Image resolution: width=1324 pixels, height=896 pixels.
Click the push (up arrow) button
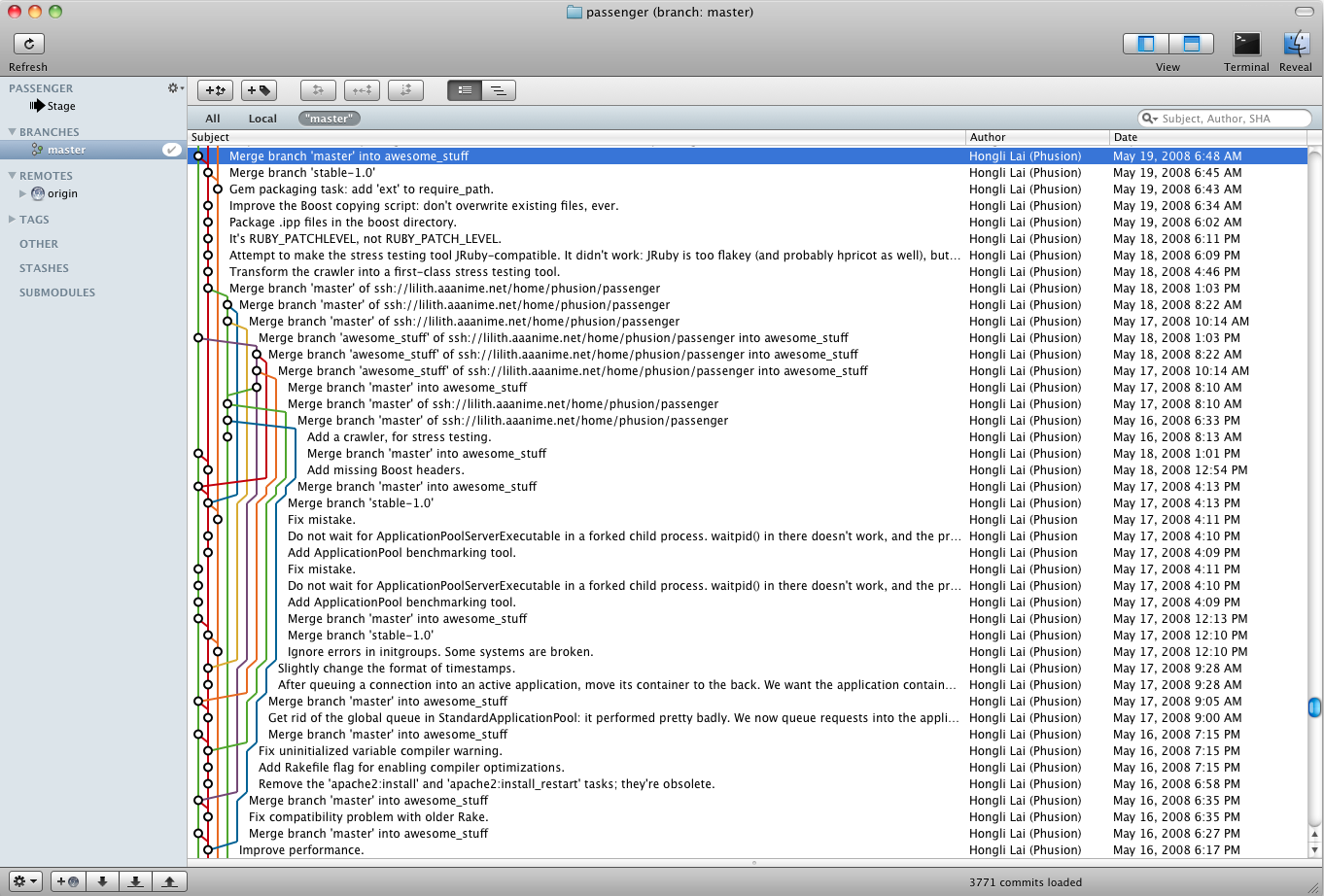(x=169, y=881)
